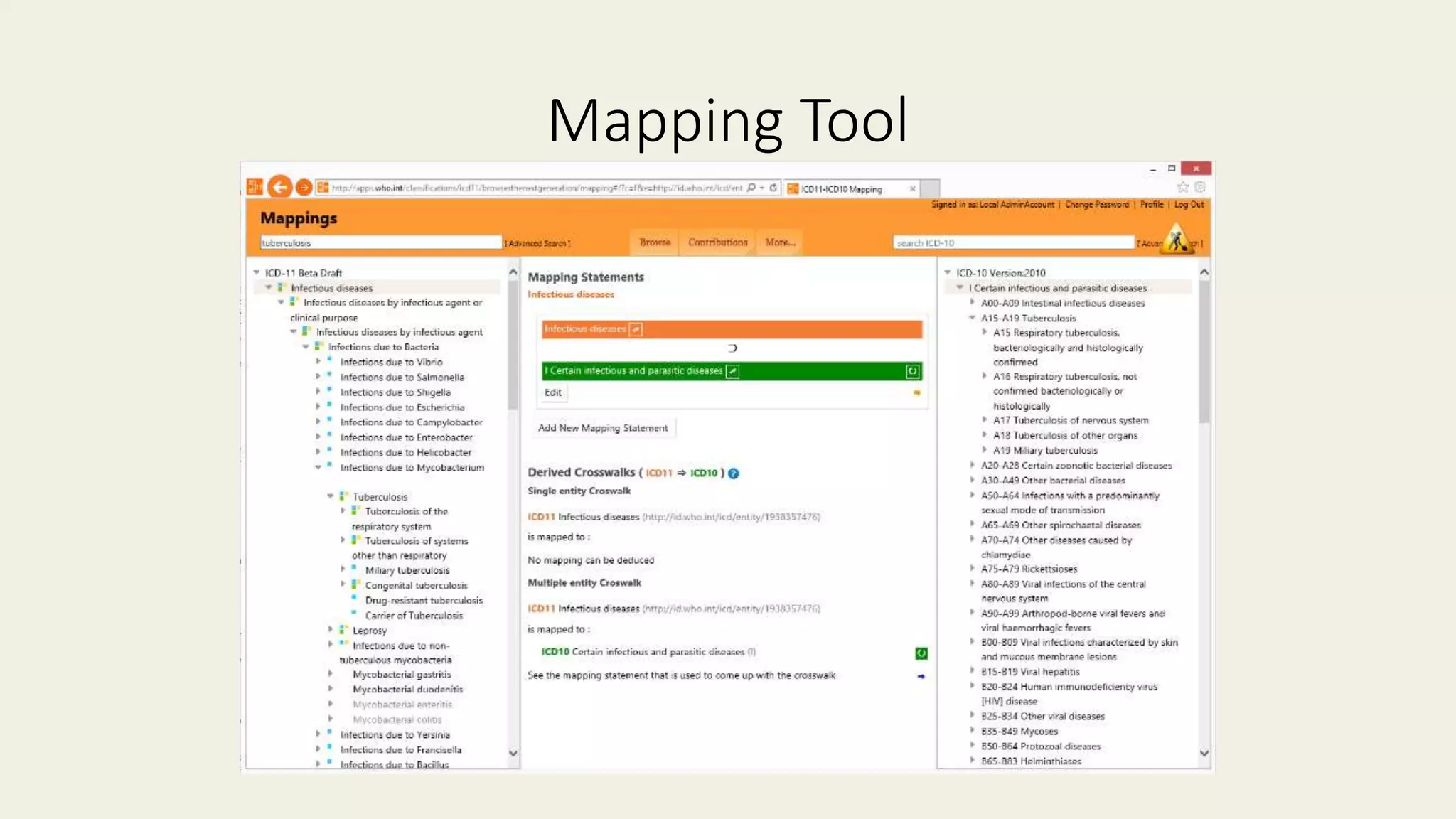Select Miliary tuberculosis in ICD-11 tree

(x=407, y=570)
